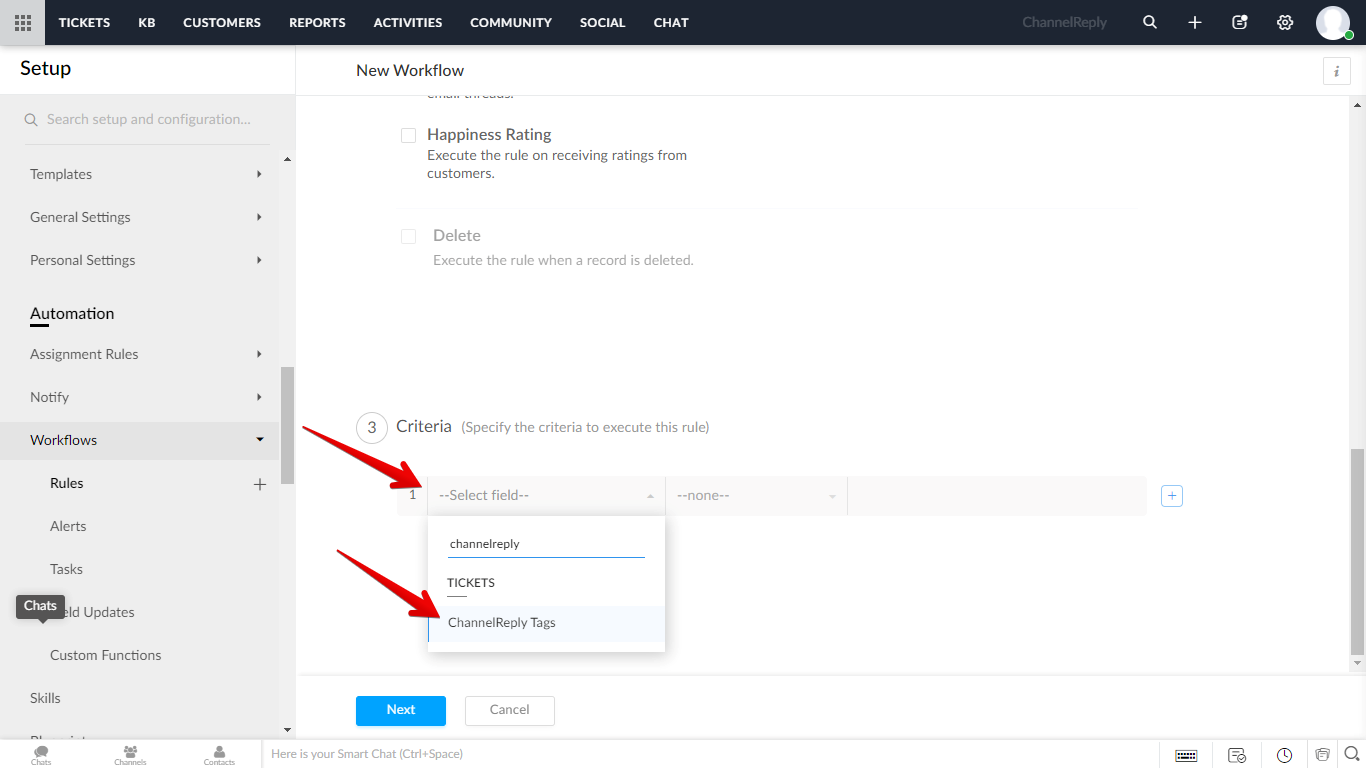Collapse the Workflows section
The height and width of the screenshot is (768, 1366).
tap(139, 440)
